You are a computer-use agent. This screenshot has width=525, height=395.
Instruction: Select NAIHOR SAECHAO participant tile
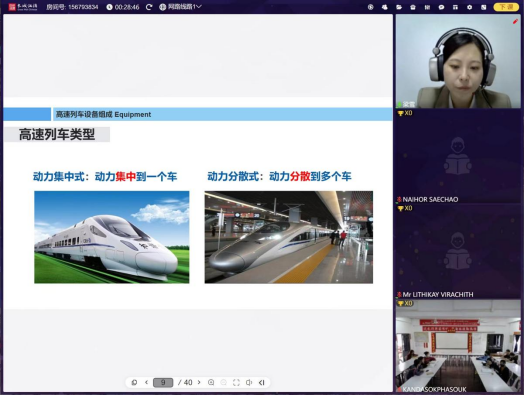(458, 157)
